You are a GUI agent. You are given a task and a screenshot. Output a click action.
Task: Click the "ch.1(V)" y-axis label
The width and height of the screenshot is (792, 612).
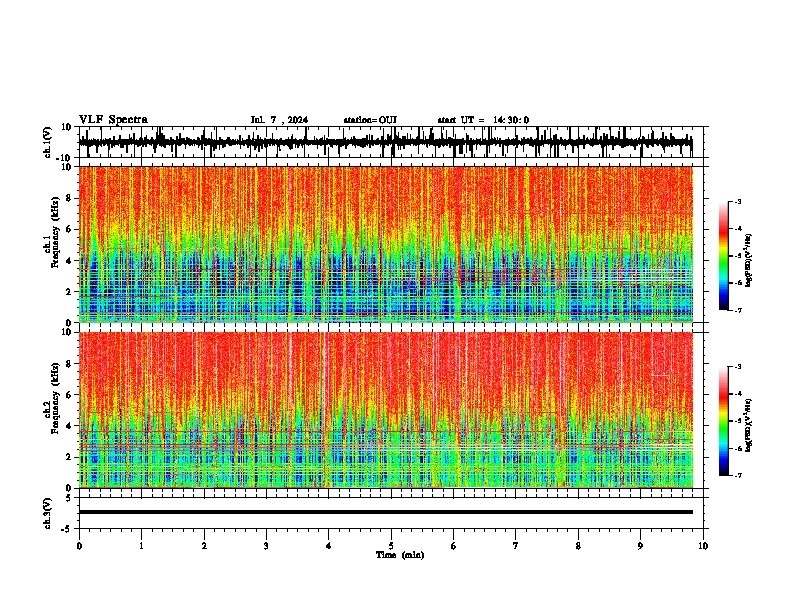pos(48,142)
